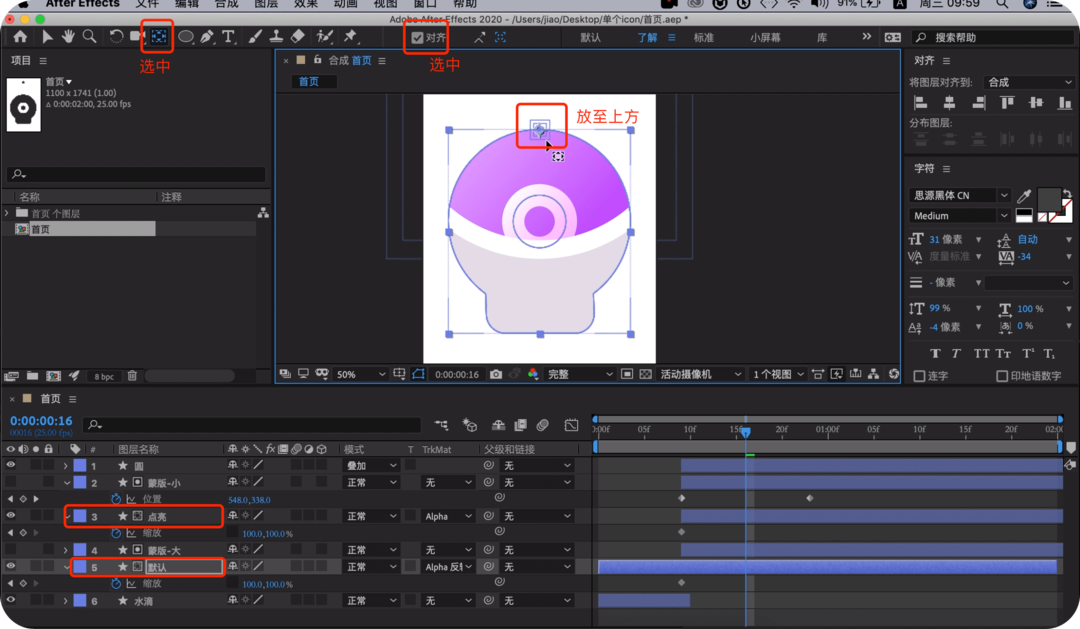Click align right edges icon
The image size is (1080, 629).
978,103
